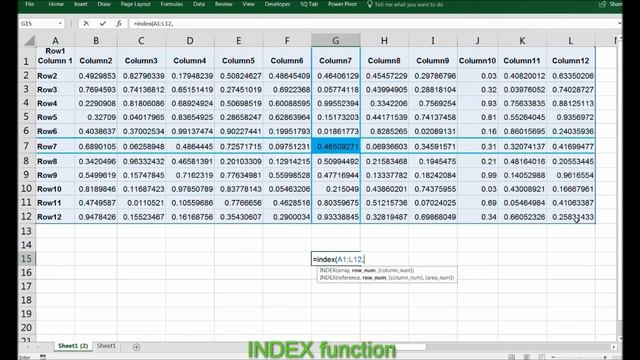This screenshot has height=360, width=640.
Task: Switch to the Sheet1 (2) worksheet tab
Action: [x=73, y=346]
